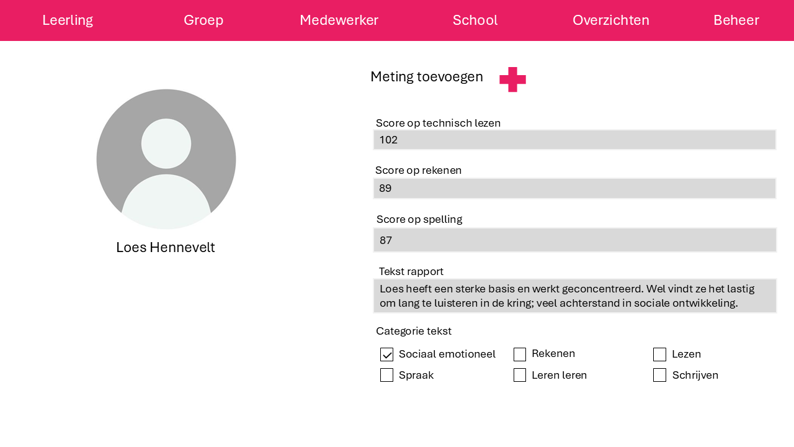Viewport: 794px width, 447px height.
Task: Check the Rekenen category checkbox
Action: pyautogui.click(x=520, y=354)
